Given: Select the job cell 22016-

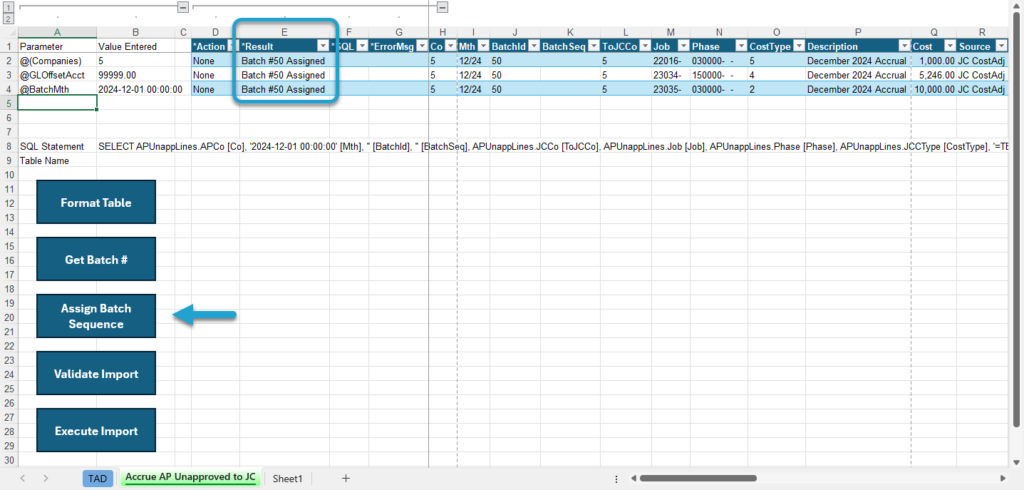Looking at the screenshot, I should [670, 61].
